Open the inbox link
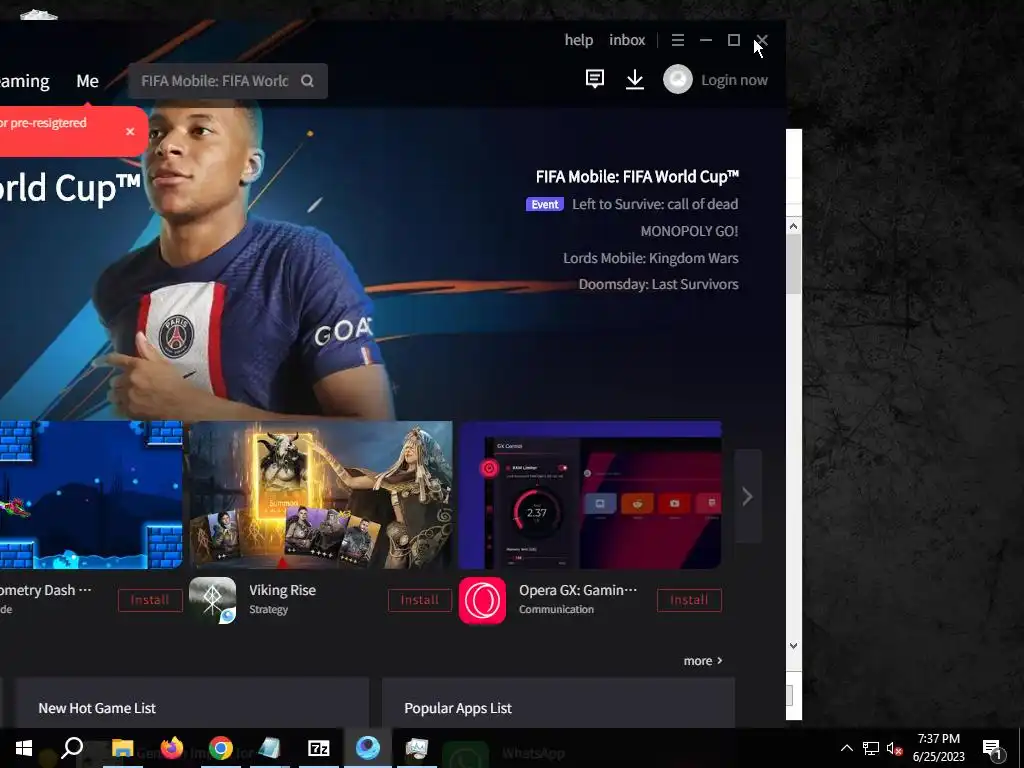Screen dimensions: 1024x768 tap(627, 40)
